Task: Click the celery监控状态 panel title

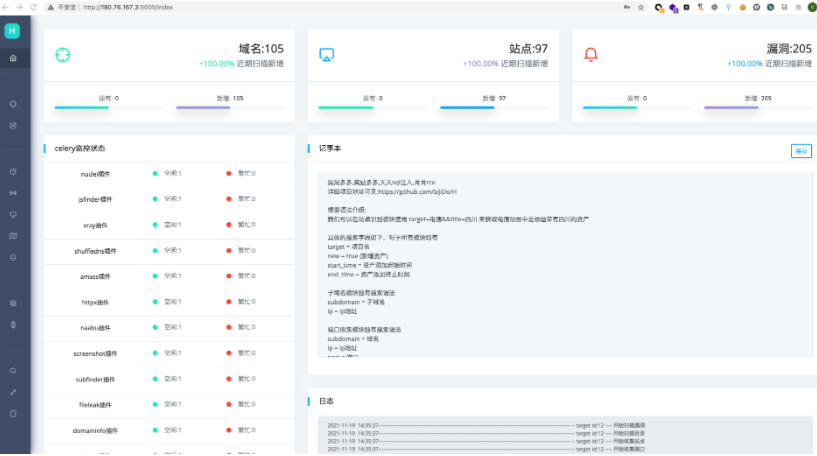Action: (x=80, y=149)
